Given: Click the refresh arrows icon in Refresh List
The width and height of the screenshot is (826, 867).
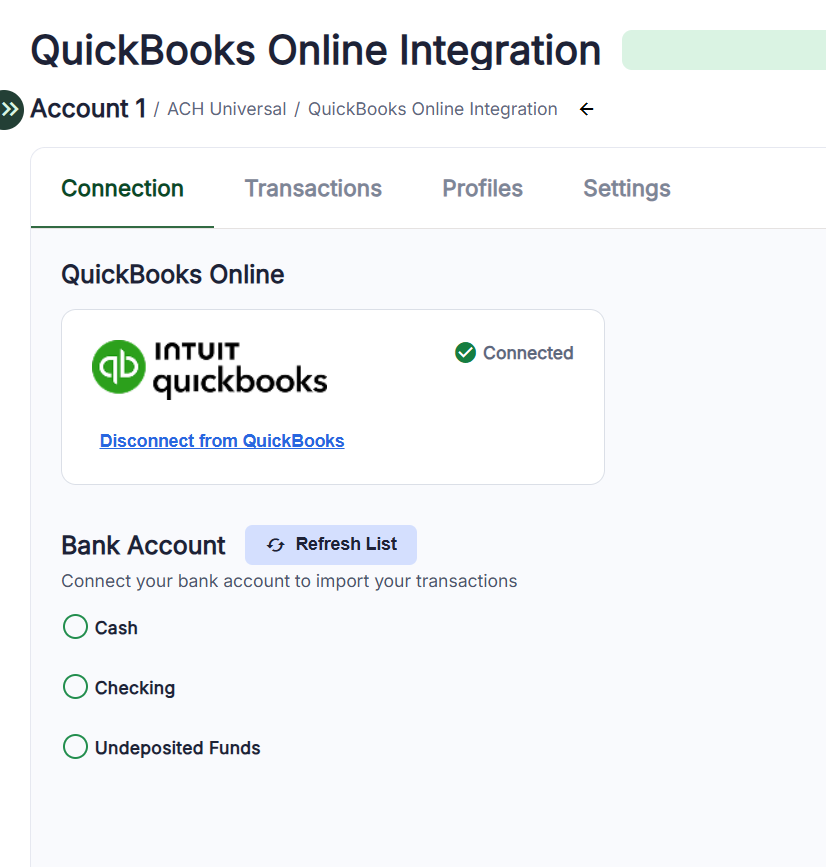Looking at the screenshot, I should coord(275,545).
